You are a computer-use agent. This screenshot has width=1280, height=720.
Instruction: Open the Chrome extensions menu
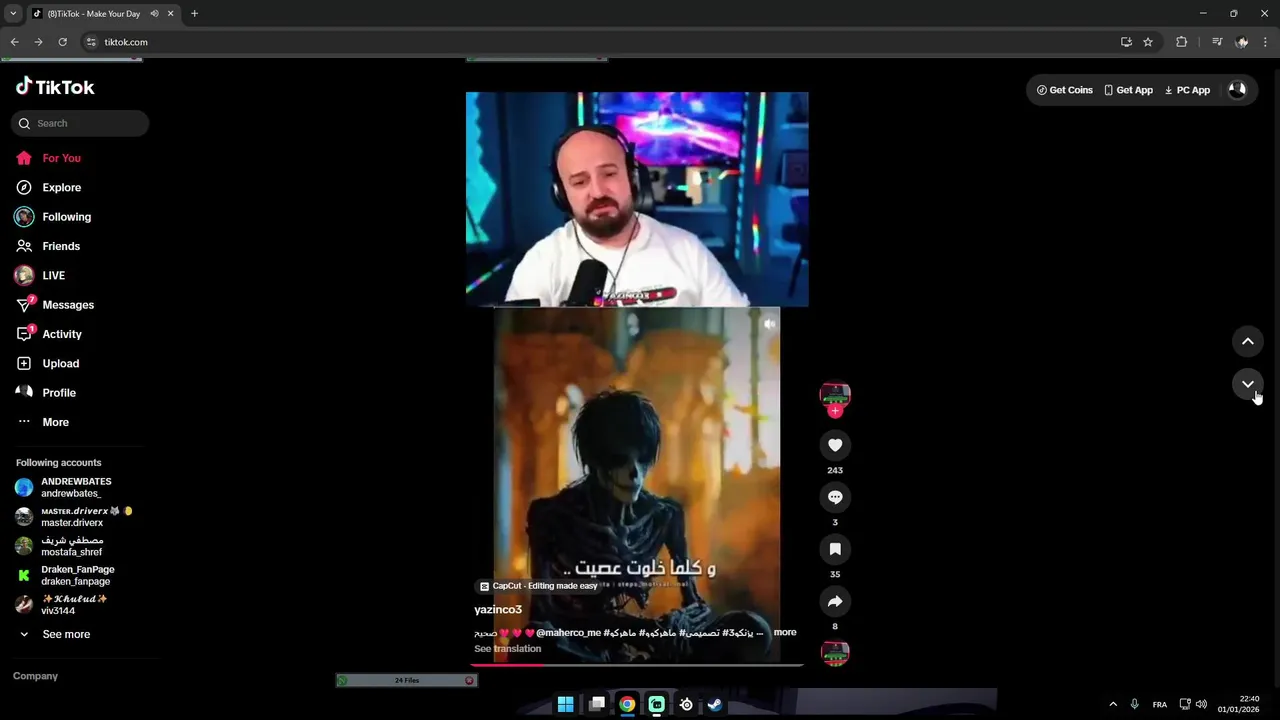[x=1181, y=42]
